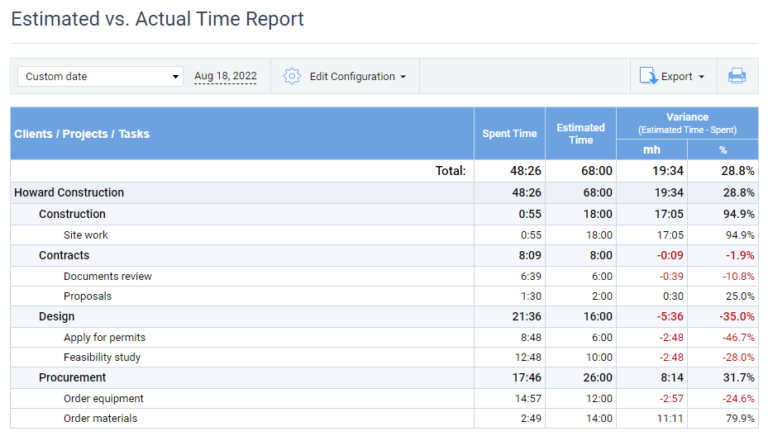Select the Procurement project row
This screenshot has height=436, width=768.
72,378
